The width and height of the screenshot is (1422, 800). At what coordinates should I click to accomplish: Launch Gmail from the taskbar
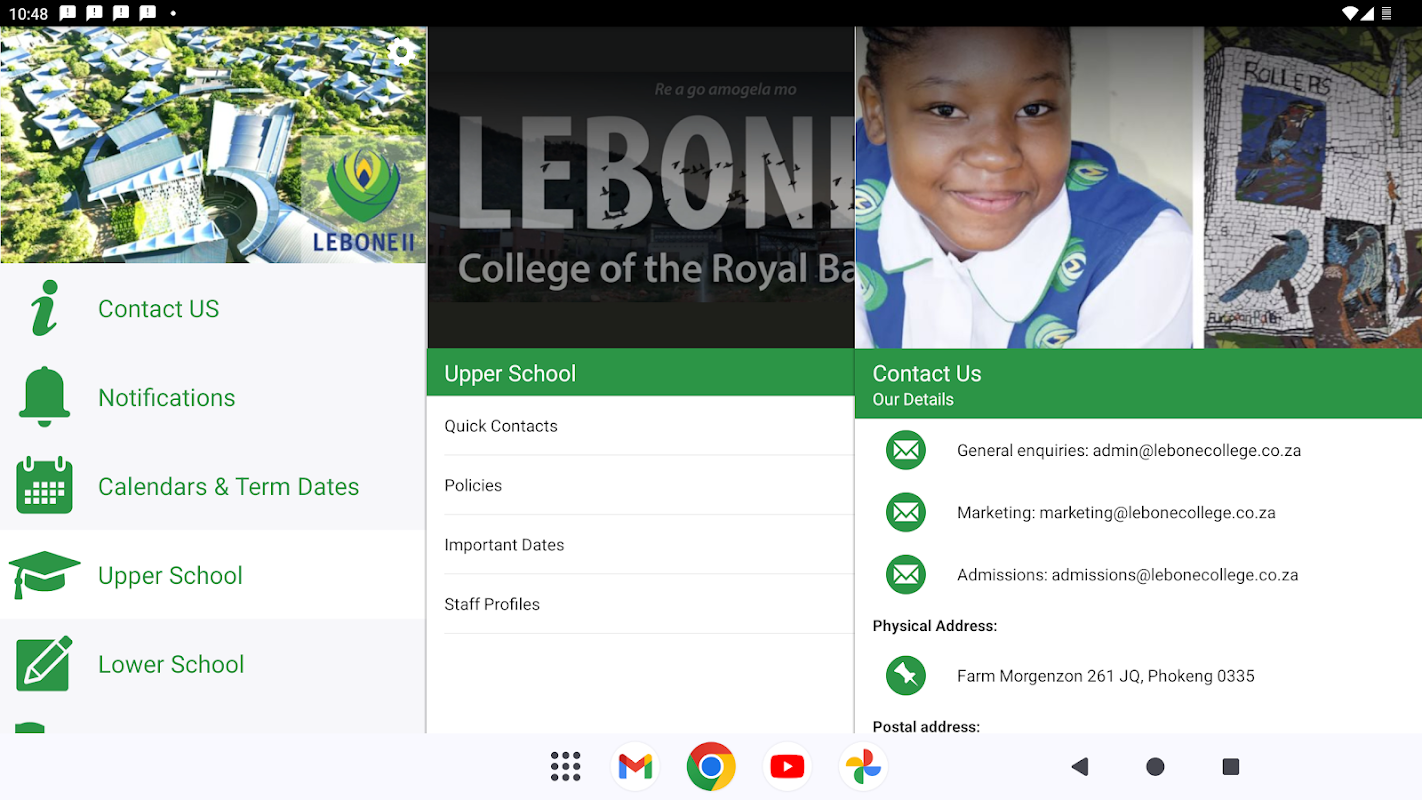pos(635,767)
